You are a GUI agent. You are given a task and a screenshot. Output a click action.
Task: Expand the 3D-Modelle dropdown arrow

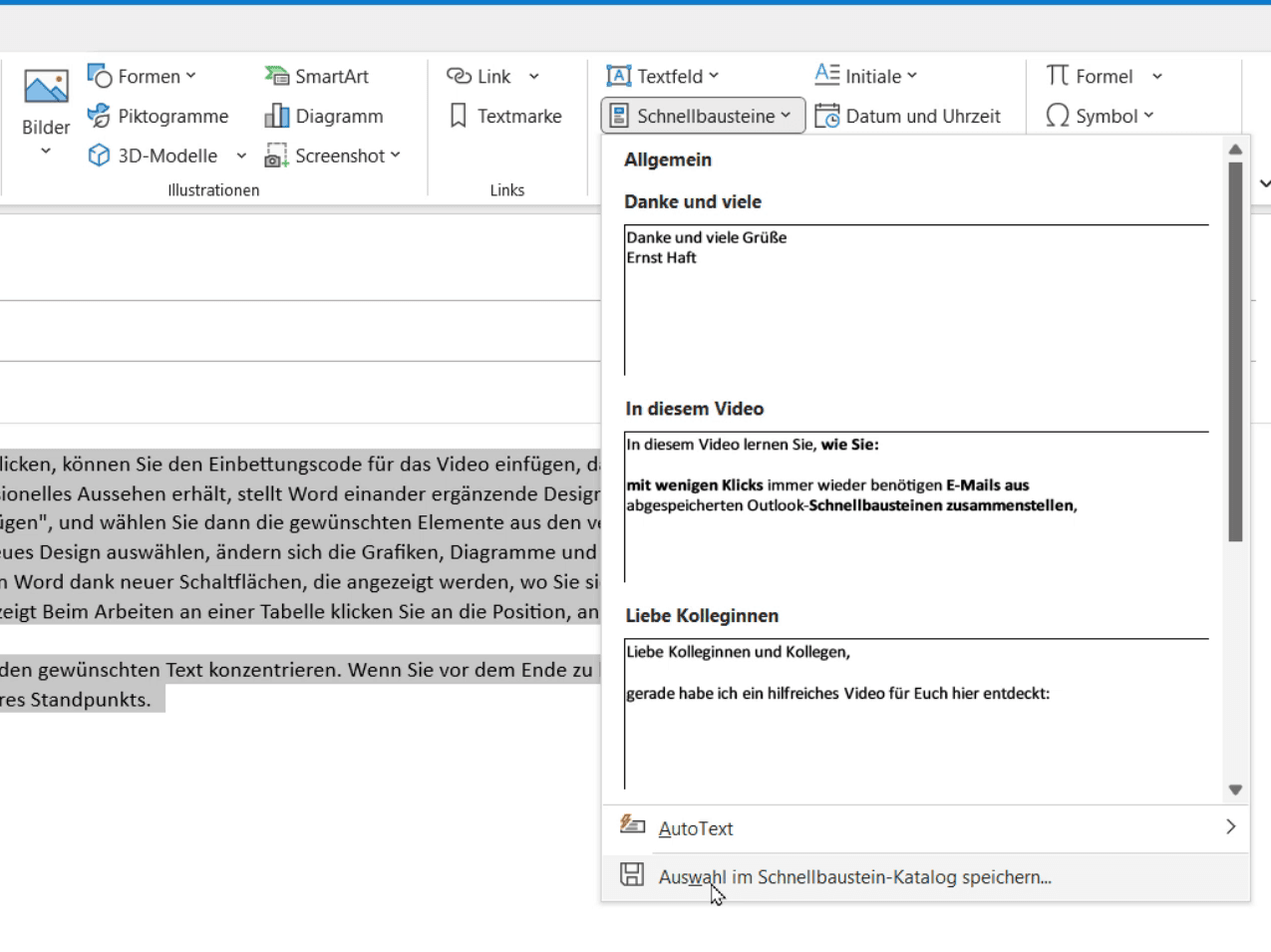(x=241, y=157)
